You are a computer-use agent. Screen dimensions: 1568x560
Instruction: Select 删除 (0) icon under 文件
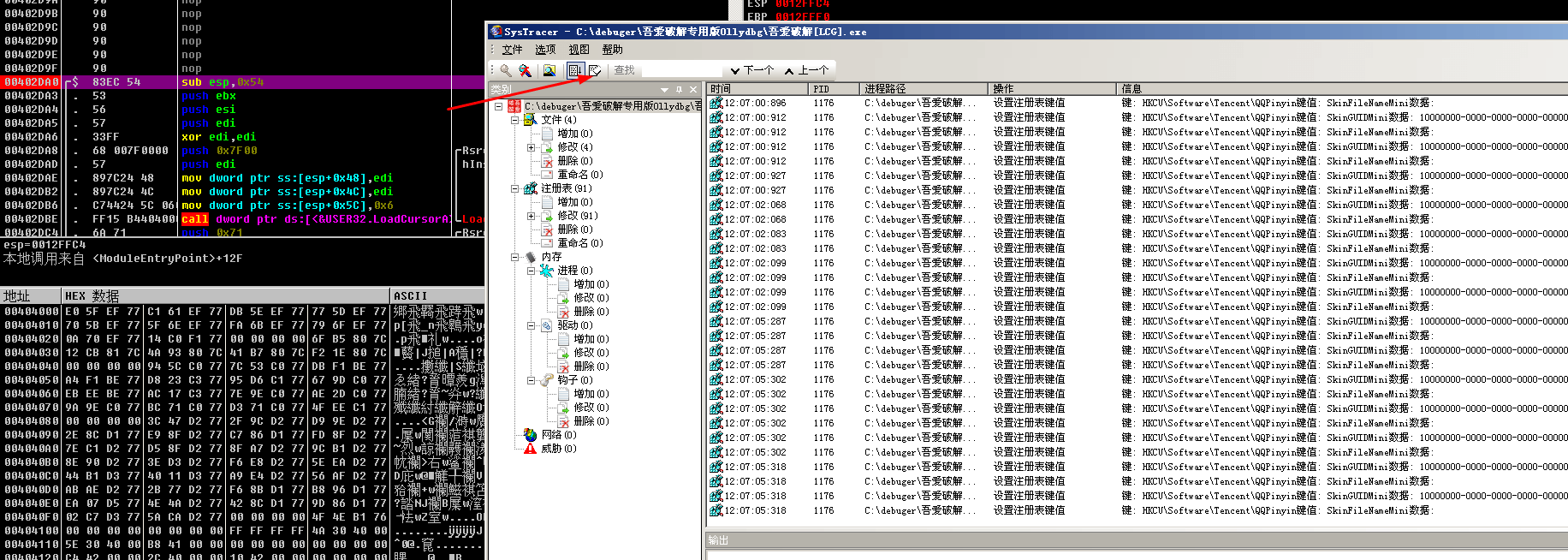coord(548,161)
